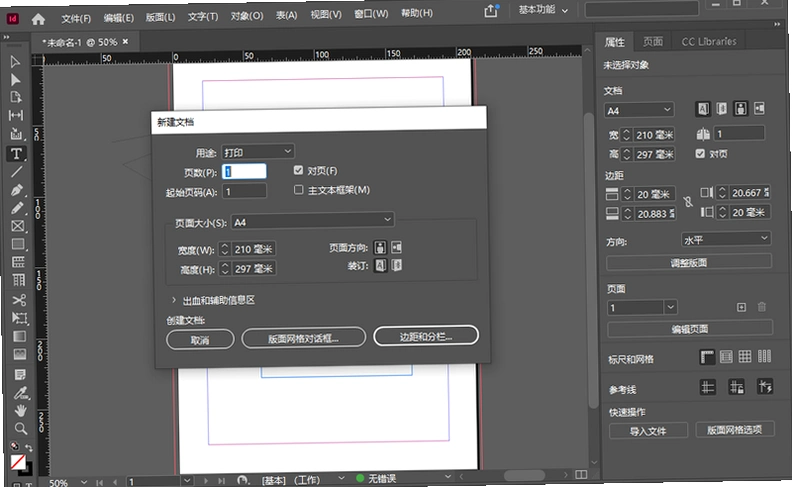The width and height of the screenshot is (792, 487).
Task: Click the Start Page Number field
Action: pos(244,191)
